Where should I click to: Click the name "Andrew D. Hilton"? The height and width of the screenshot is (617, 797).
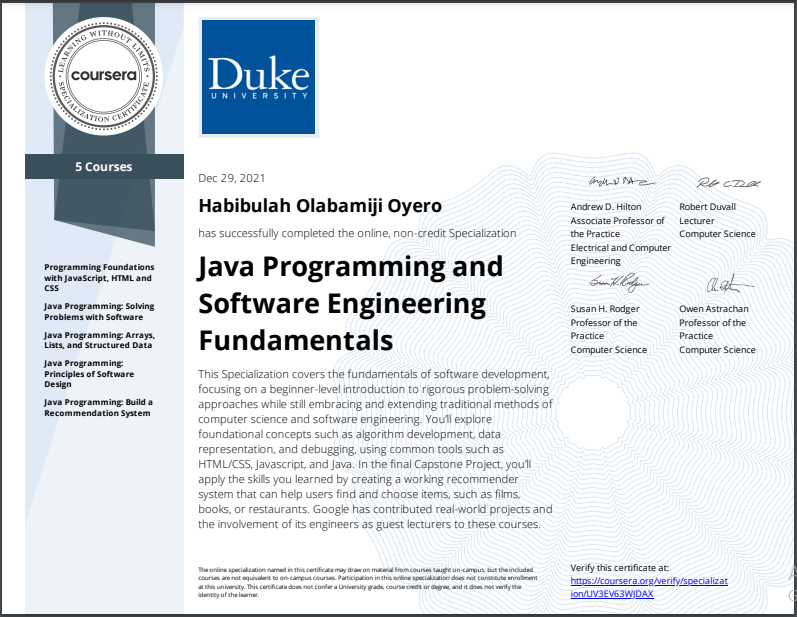click(x=606, y=207)
